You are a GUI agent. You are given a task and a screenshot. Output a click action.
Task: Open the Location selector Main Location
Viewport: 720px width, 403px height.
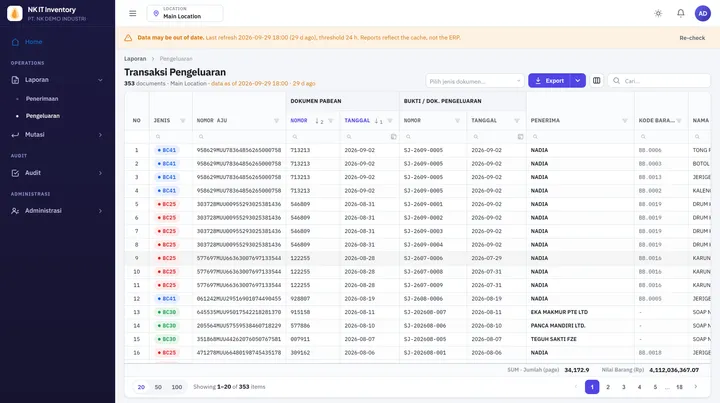pos(185,13)
